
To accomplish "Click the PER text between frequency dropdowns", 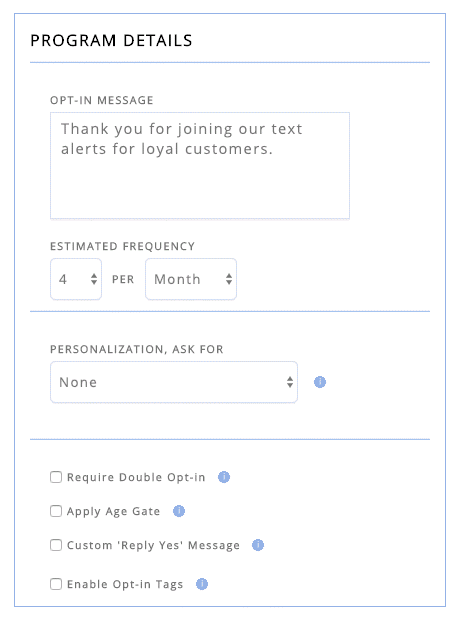I will pos(123,280).
